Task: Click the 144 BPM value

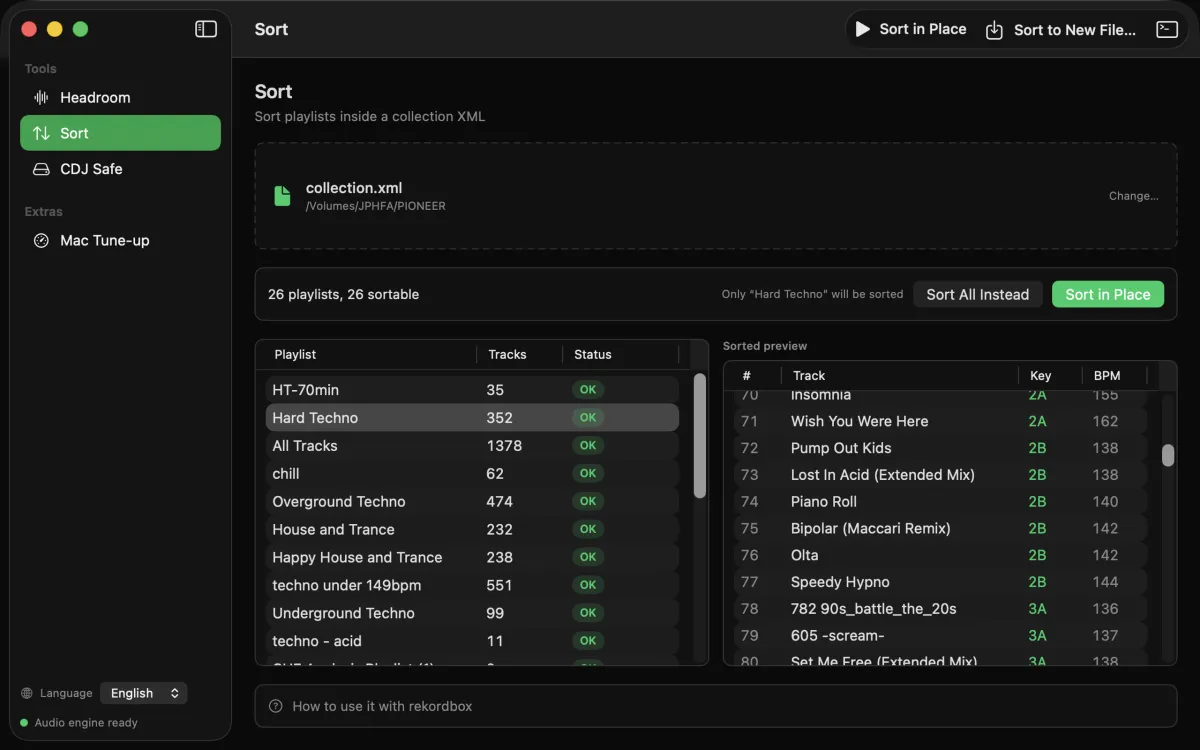Action: tap(1105, 582)
